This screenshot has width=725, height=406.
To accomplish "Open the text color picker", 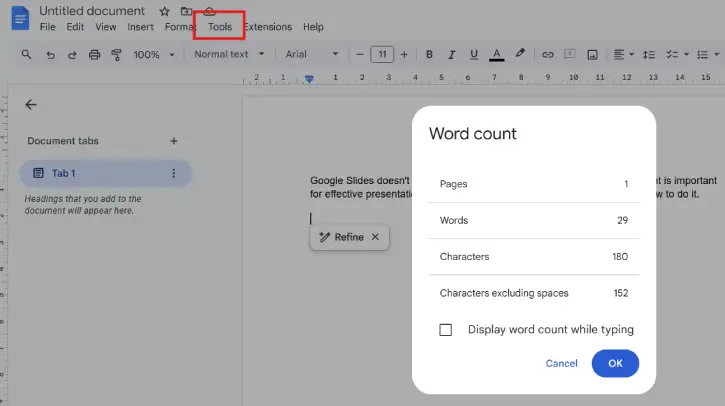I will coord(496,55).
